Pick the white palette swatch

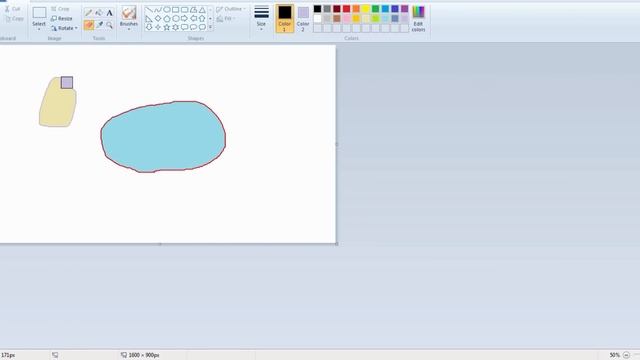point(317,18)
